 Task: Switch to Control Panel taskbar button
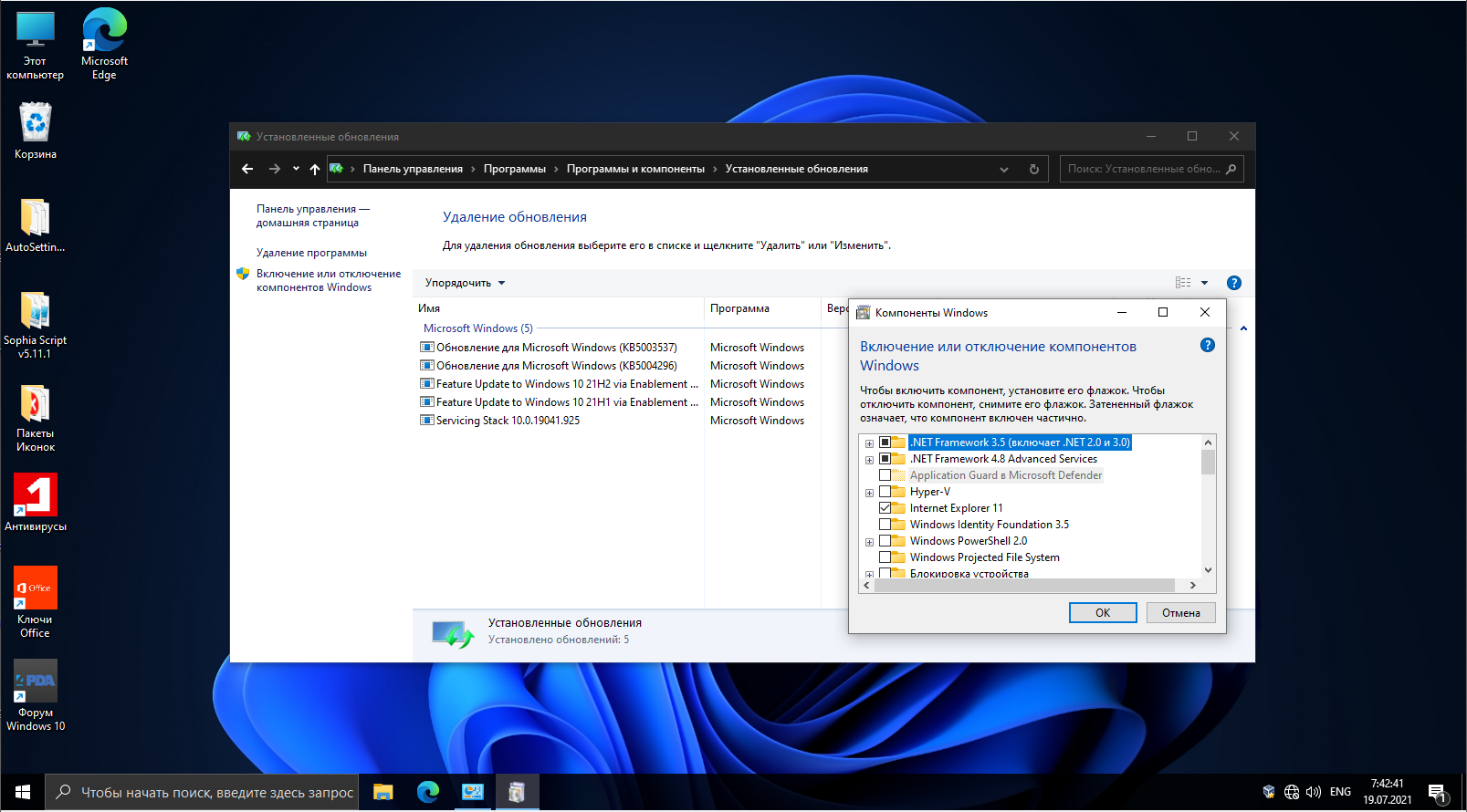pos(473,792)
